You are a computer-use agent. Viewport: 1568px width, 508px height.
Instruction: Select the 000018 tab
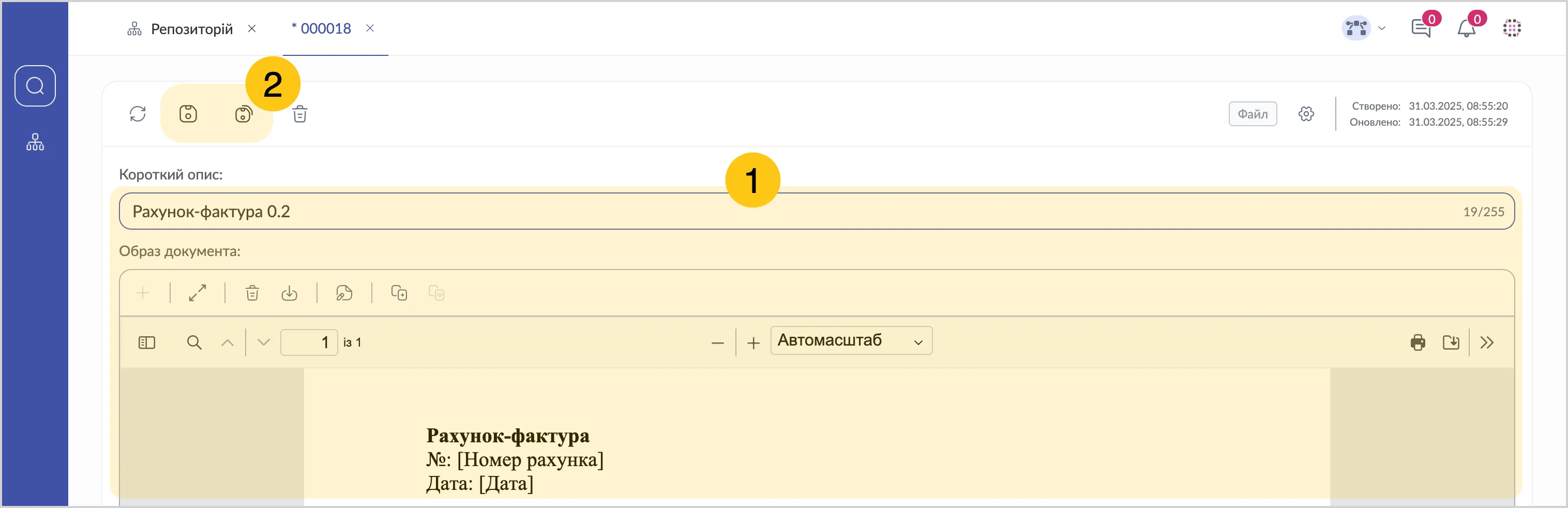[x=325, y=28]
